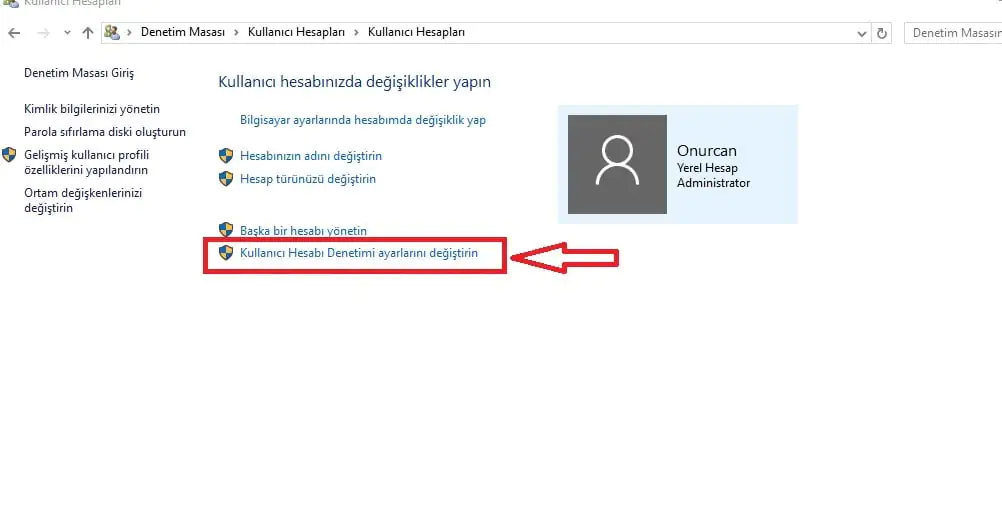Click shield icon beside Başka bir hesabı yönetin
The image size is (1002, 516).
(x=226, y=230)
